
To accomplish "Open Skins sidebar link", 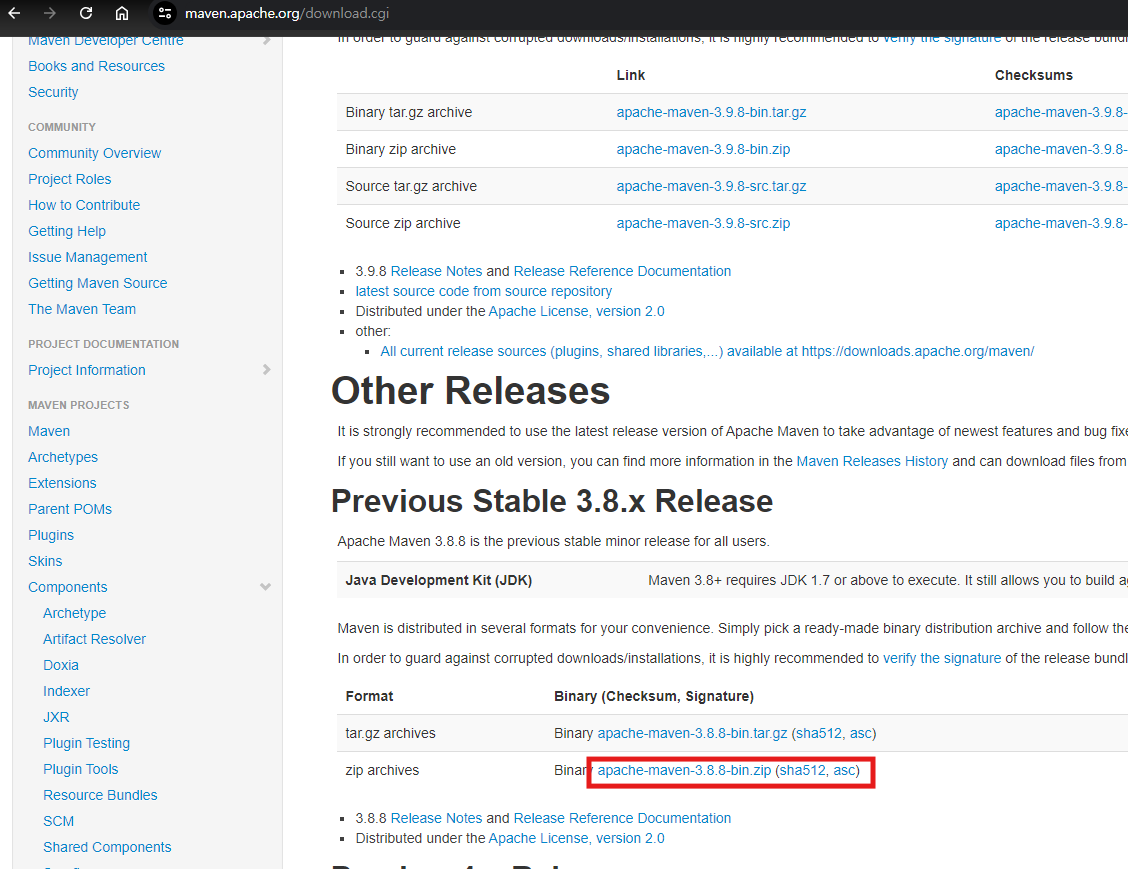I will click(x=45, y=561).
